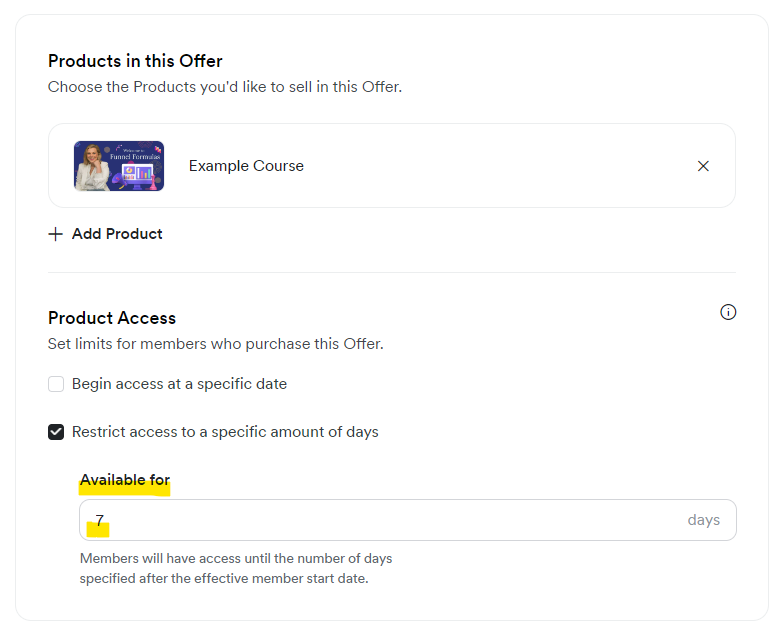Click the 'days' suffix in the input
The width and height of the screenshot is (783, 636).
[x=703, y=520]
